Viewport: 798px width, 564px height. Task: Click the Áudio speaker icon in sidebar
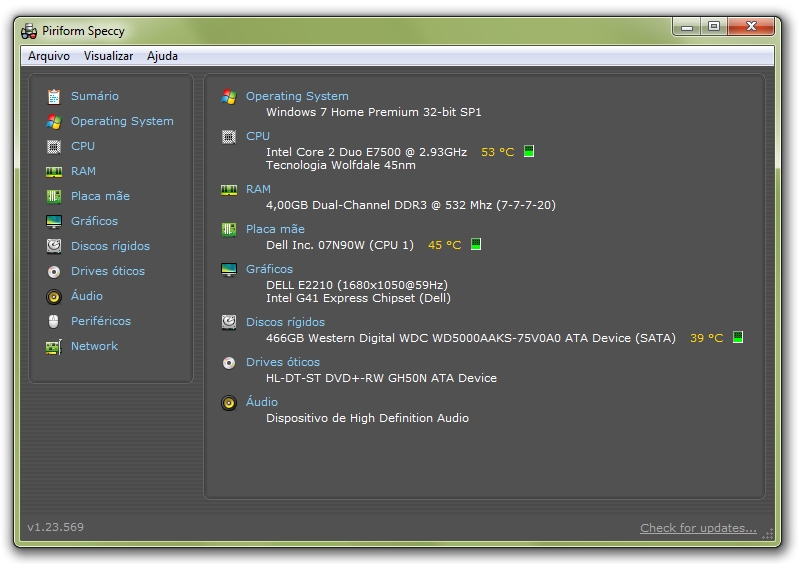[54, 296]
